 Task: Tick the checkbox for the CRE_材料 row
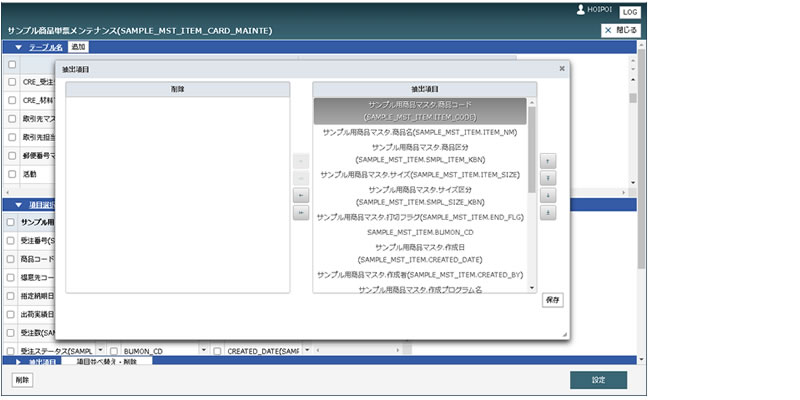coord(12,100)
